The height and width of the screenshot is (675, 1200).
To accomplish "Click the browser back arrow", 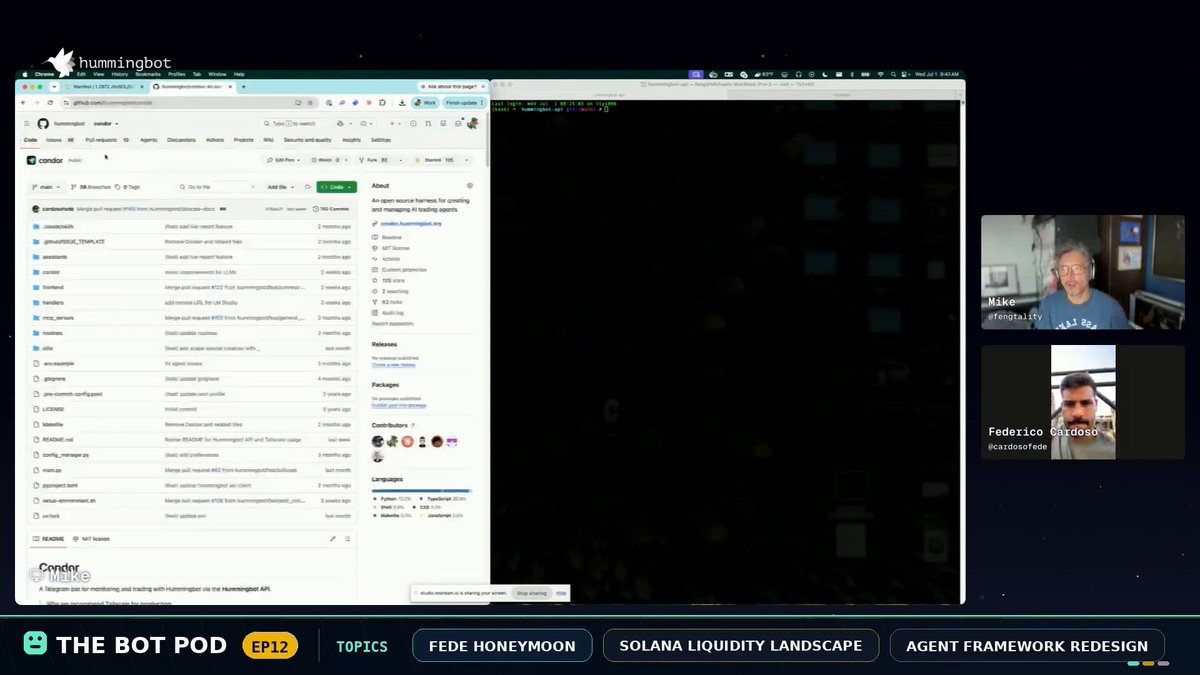I will pyautogui.click(x=24, y=102).
